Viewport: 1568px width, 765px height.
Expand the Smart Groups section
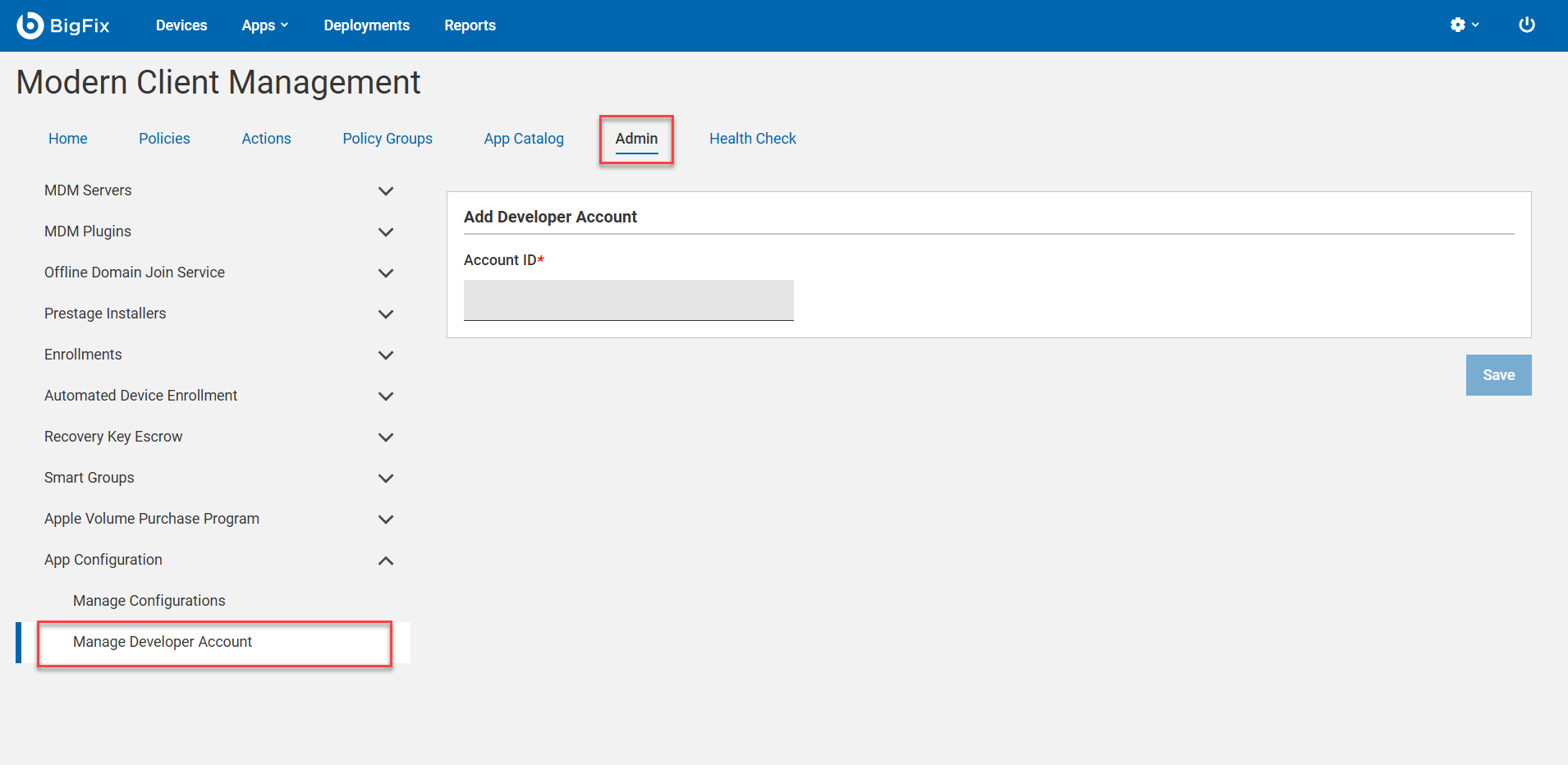[386, 478]
